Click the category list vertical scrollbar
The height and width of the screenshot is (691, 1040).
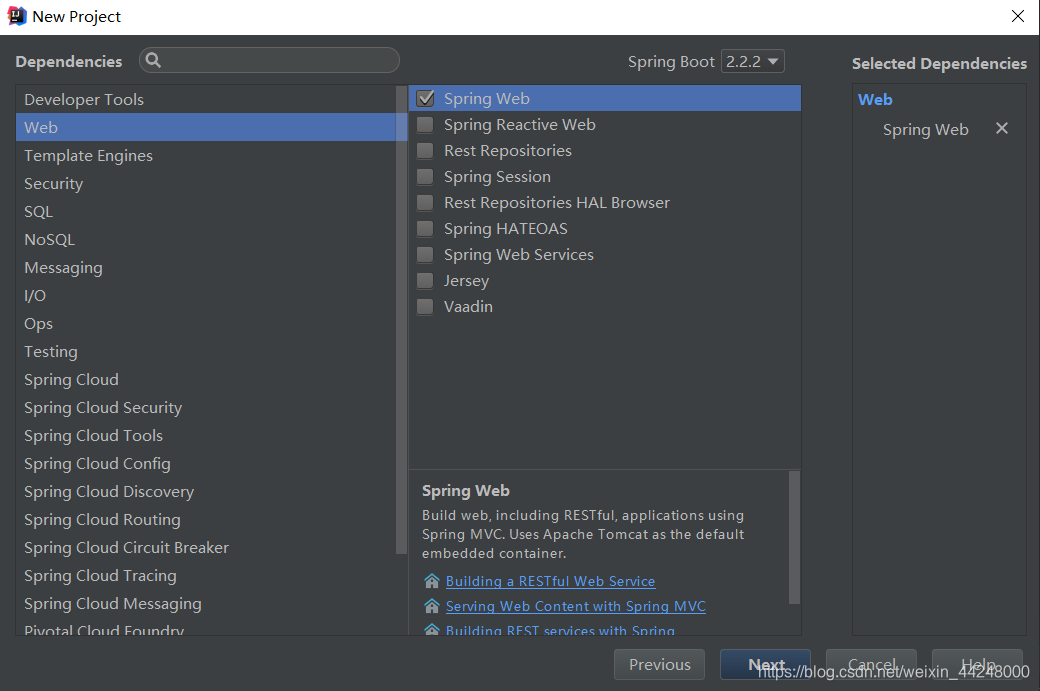[401, 320]
